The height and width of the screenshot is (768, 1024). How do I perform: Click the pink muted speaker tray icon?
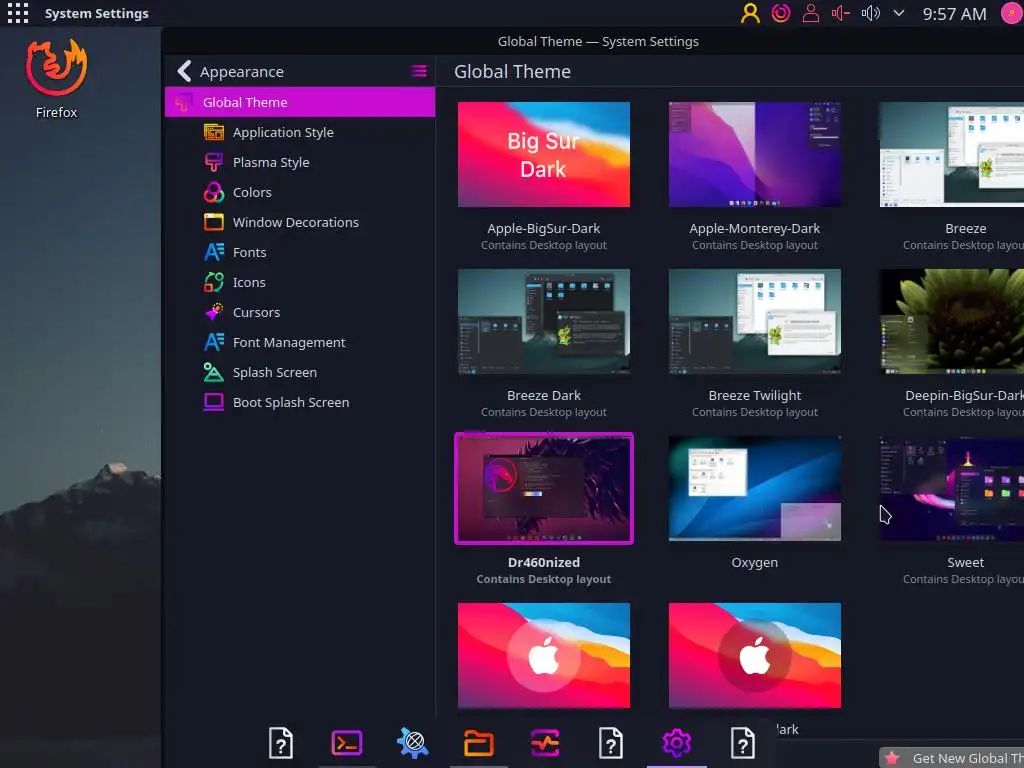840,13
